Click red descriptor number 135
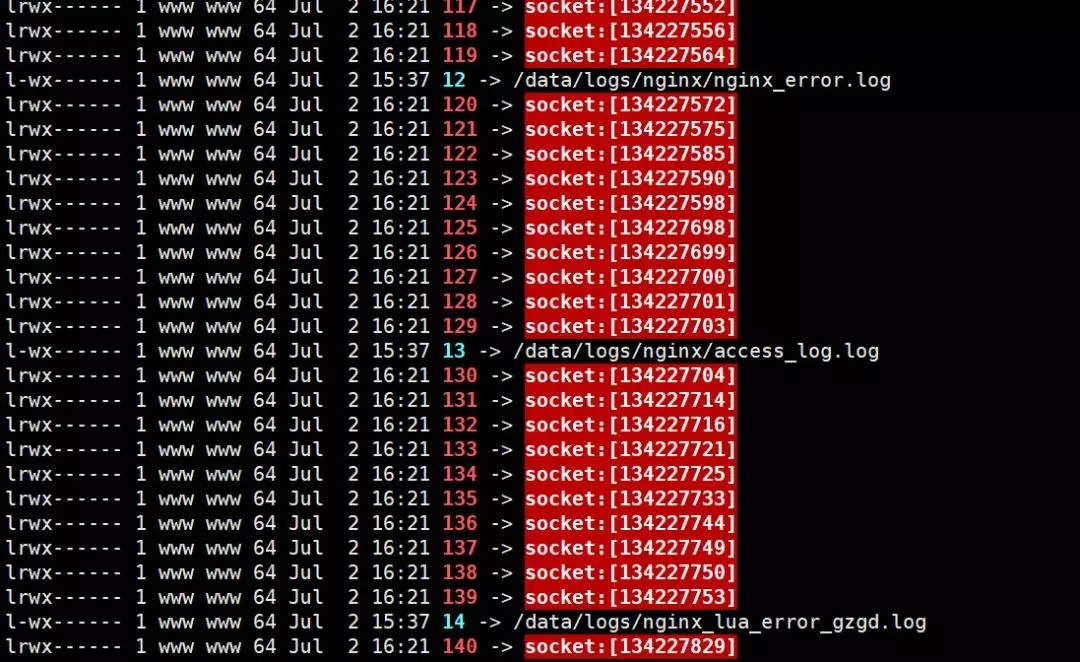Viewport: 1080px width, 662px height. pyautogui.click(x=459, y=498)
